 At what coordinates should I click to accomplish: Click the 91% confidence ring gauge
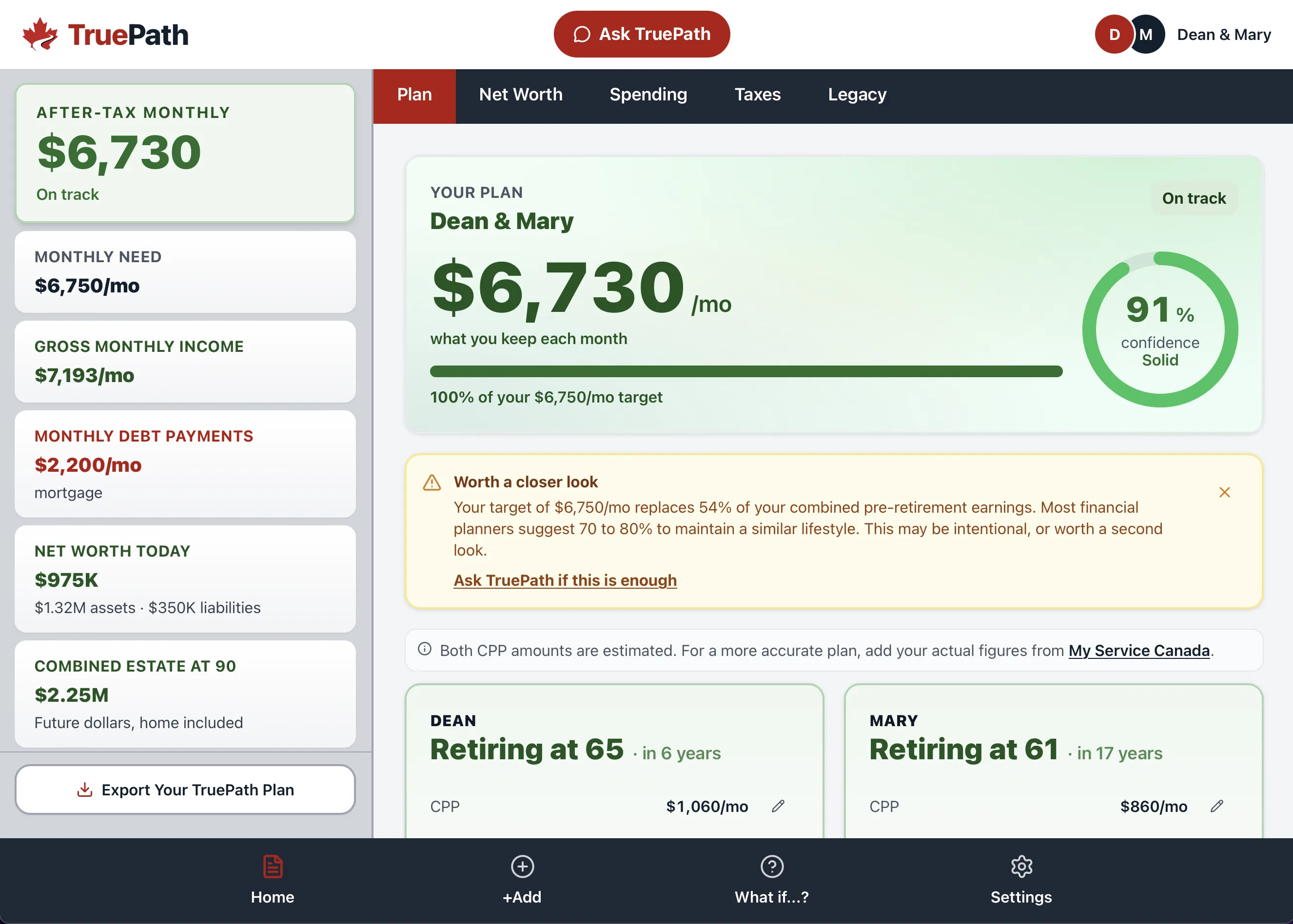(x=1160, y=329)
